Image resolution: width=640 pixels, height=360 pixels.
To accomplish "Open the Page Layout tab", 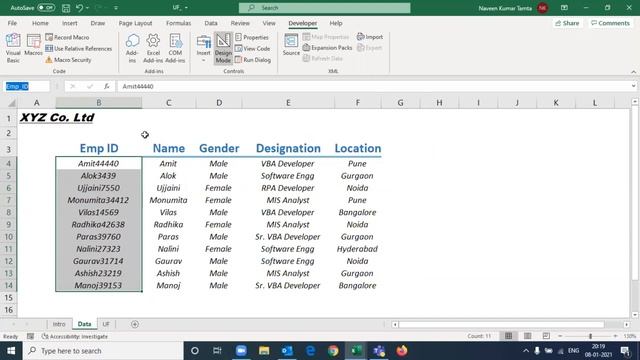I will [135, 23].
